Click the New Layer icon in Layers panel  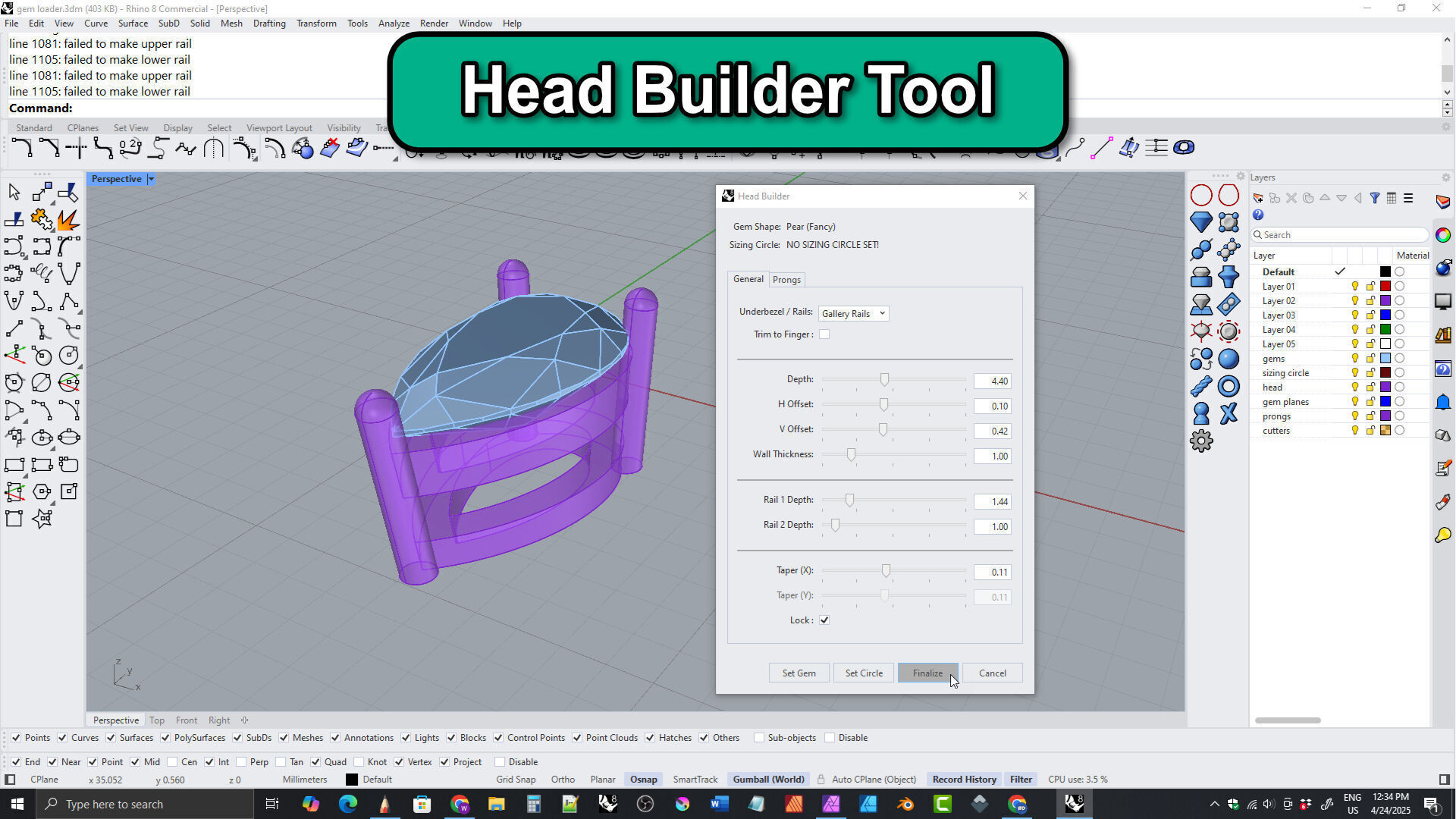1258,198
